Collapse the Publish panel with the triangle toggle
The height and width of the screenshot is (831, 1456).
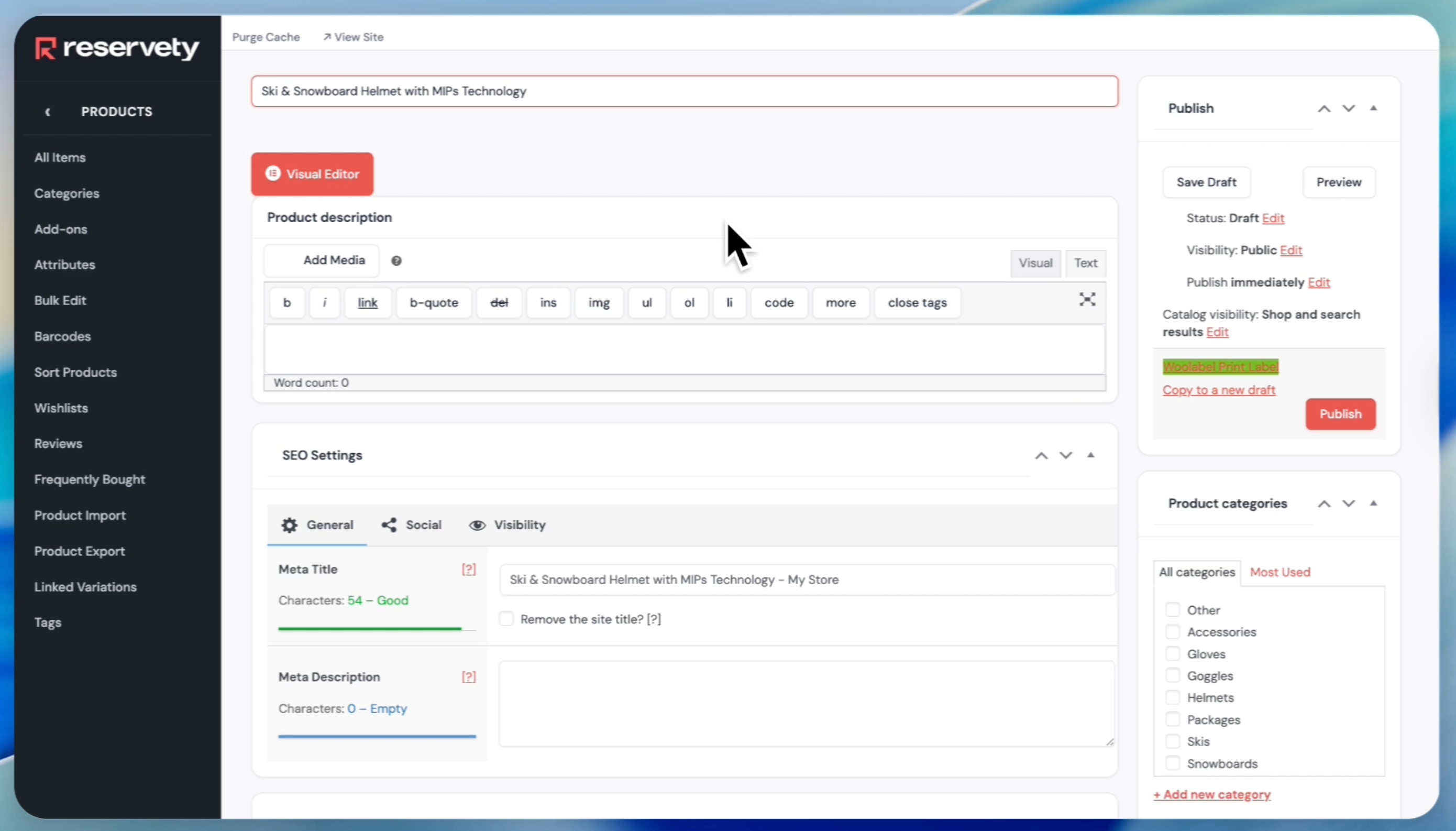1373,108
